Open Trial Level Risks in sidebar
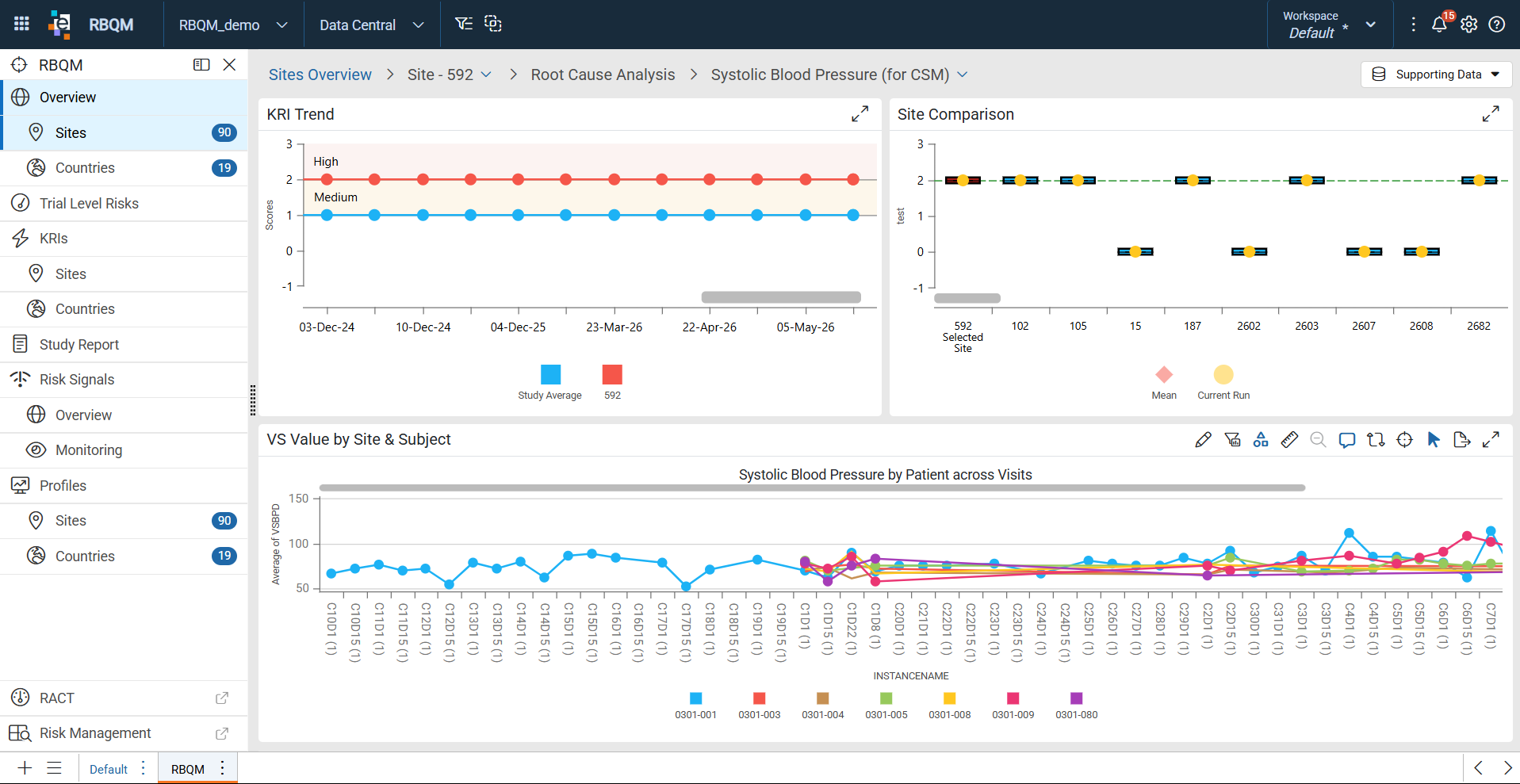Screen dimensions: 1520x784 click(x=124, y=204)
